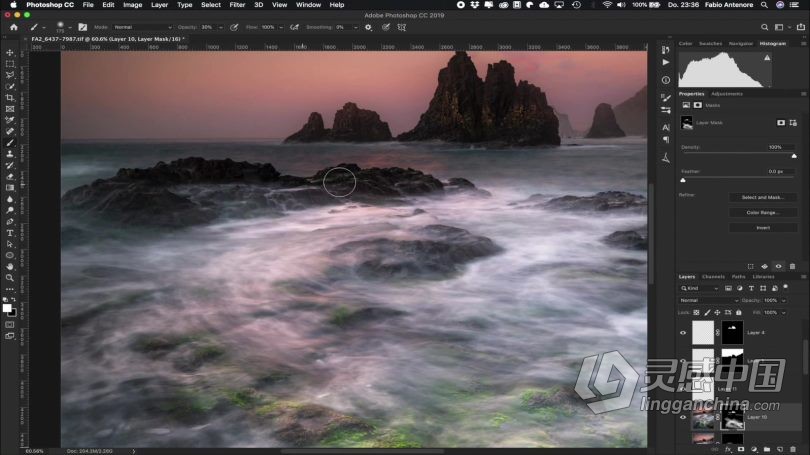Select the Lasso tool
Viewport: 810px width, 455px height.
(x=10, y=75)
